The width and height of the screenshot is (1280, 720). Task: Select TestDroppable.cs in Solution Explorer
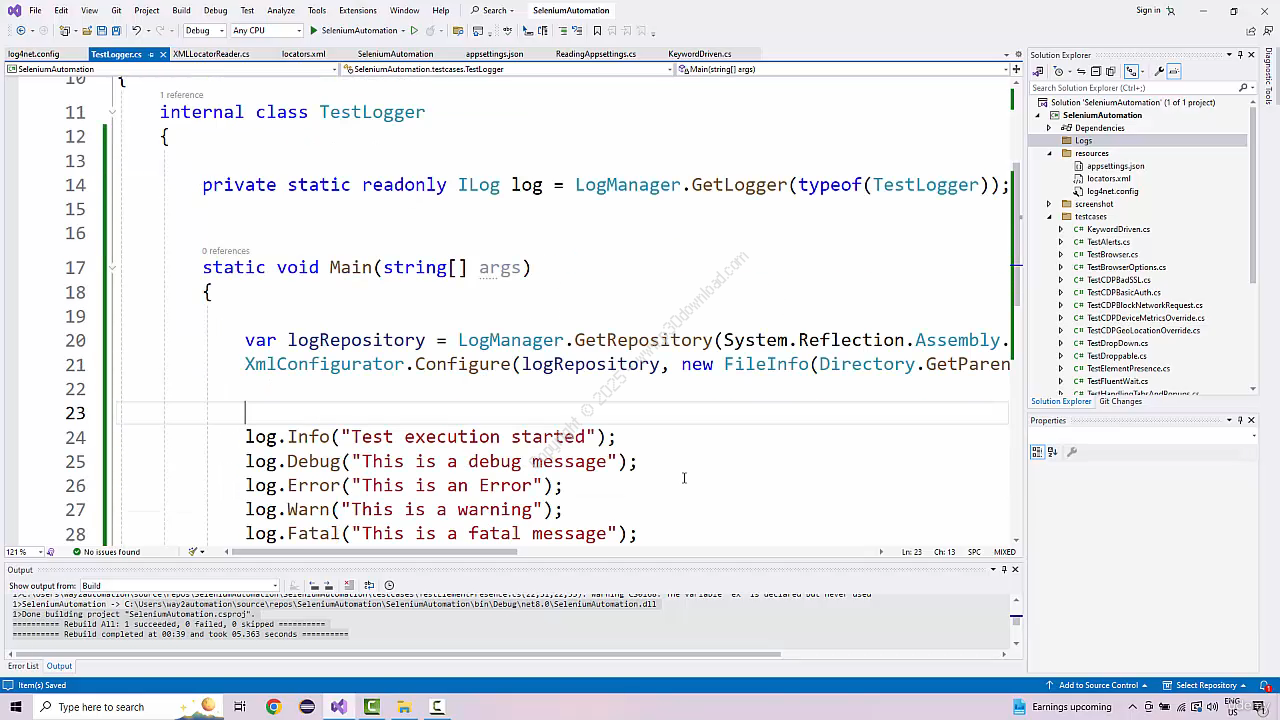point(1116,356)
